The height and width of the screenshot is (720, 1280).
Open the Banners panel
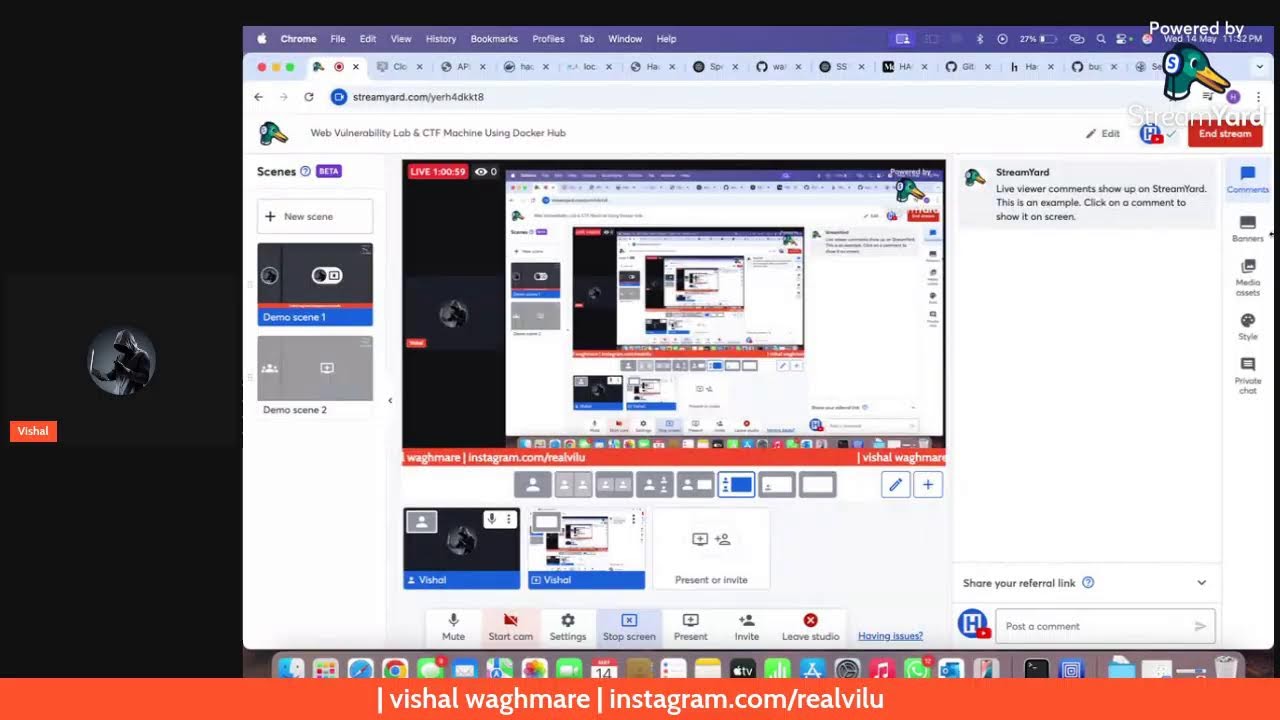1248,229
